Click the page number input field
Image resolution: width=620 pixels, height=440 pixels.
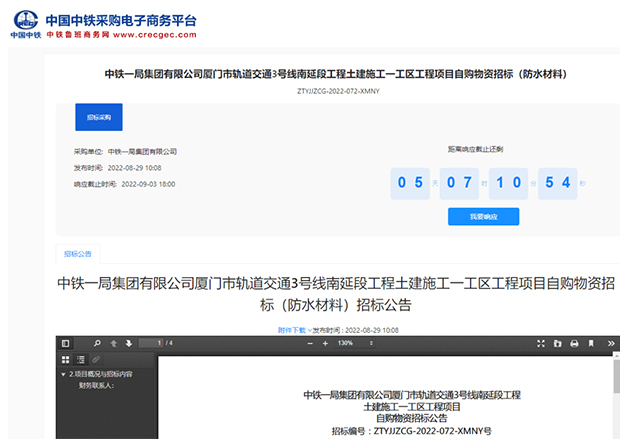(151, 343)
